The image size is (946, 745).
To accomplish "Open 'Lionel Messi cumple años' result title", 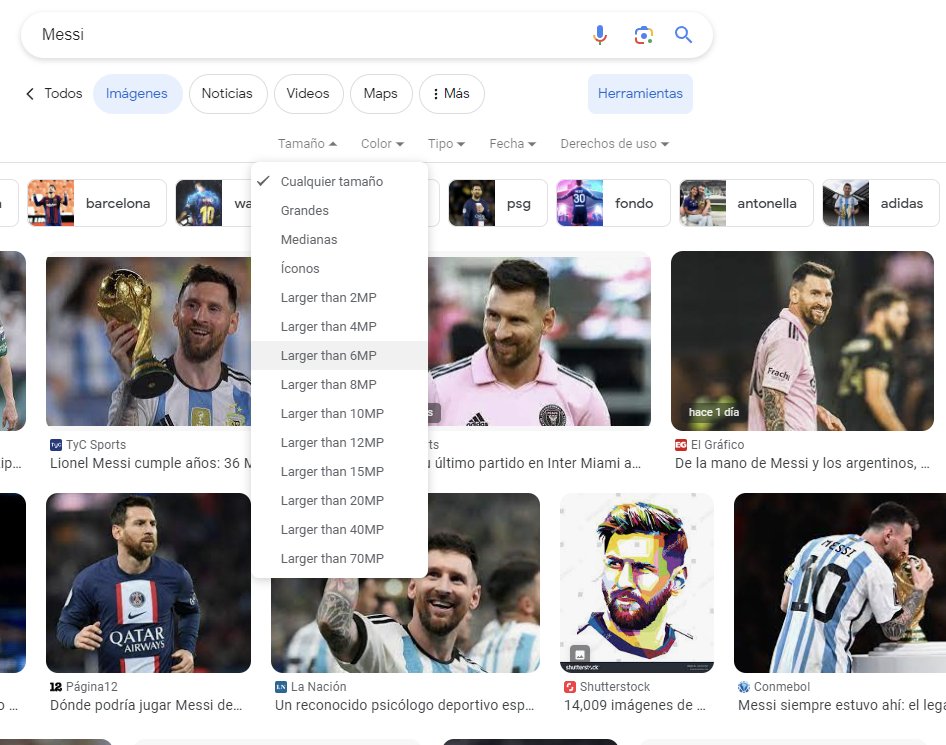I will tap(150, 463).
